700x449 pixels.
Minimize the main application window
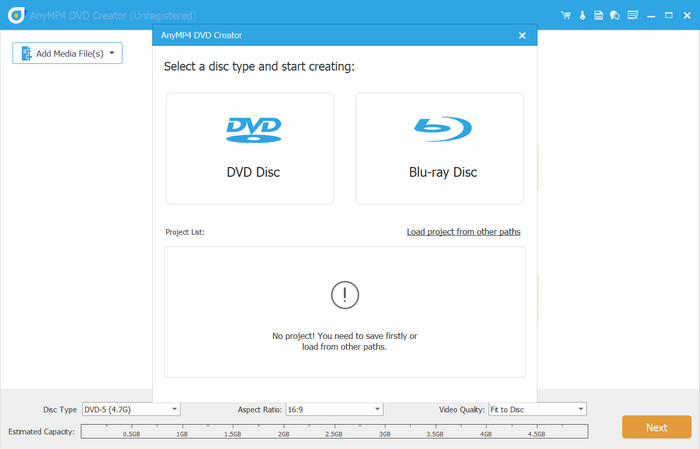651,16
